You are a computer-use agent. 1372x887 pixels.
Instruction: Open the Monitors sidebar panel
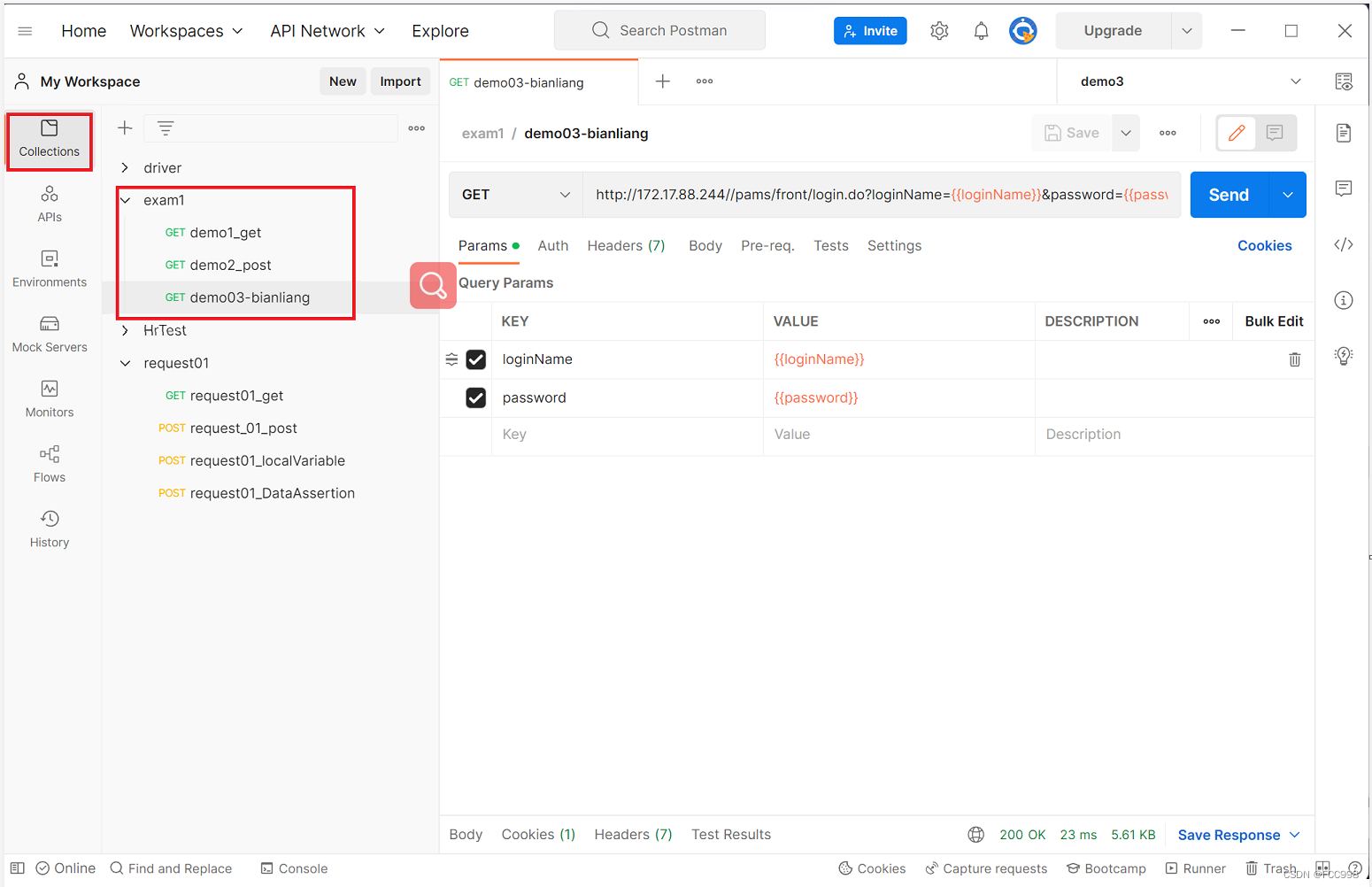tap(50, 399)
